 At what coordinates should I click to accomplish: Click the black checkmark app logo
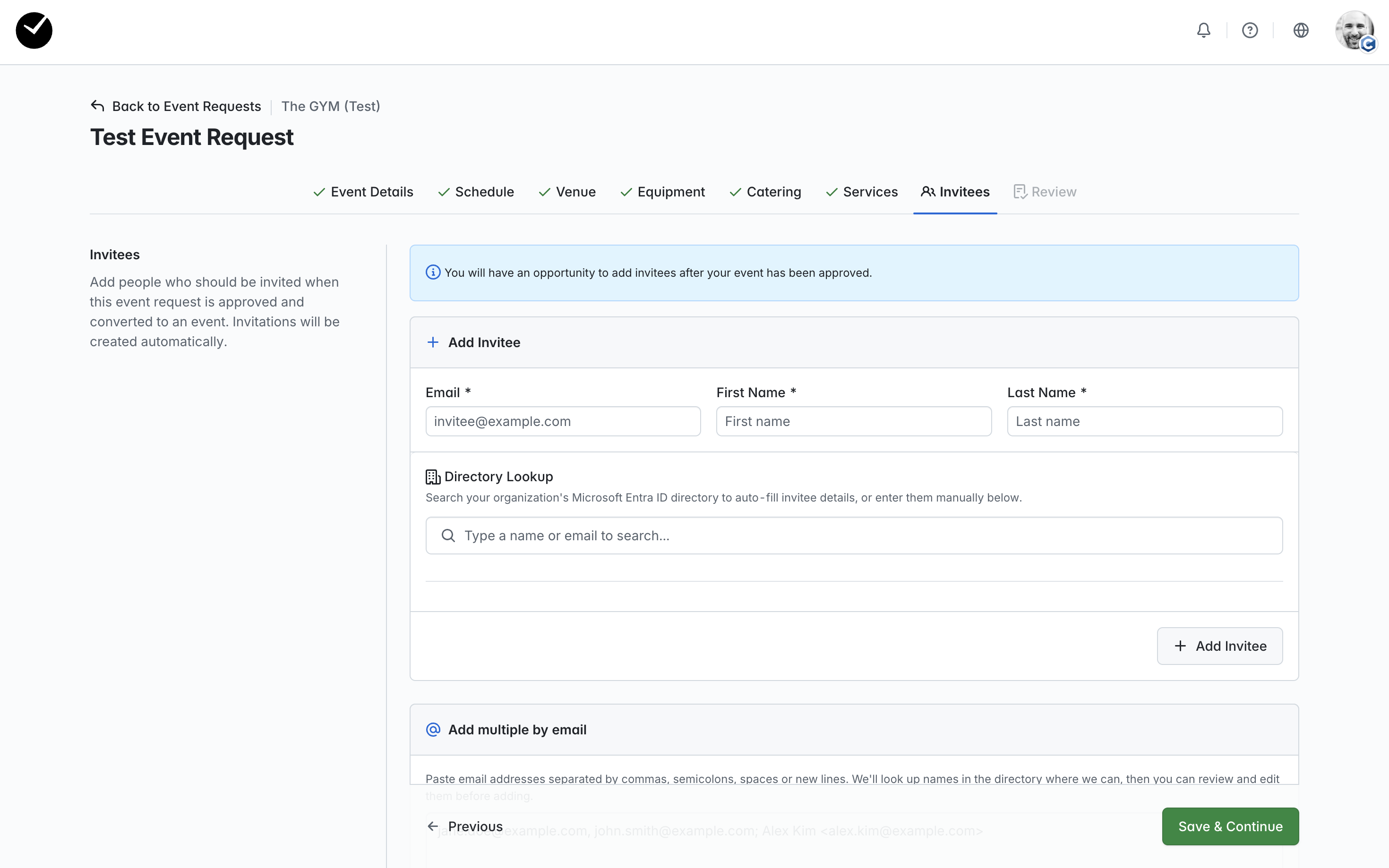pos(34,30)
